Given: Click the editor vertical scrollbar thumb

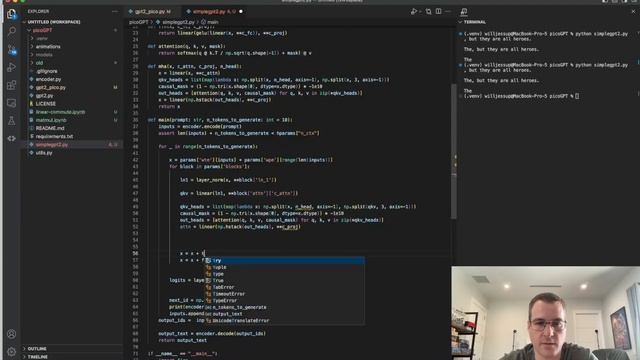Looking at the screenshot, I should coord(453,151).
